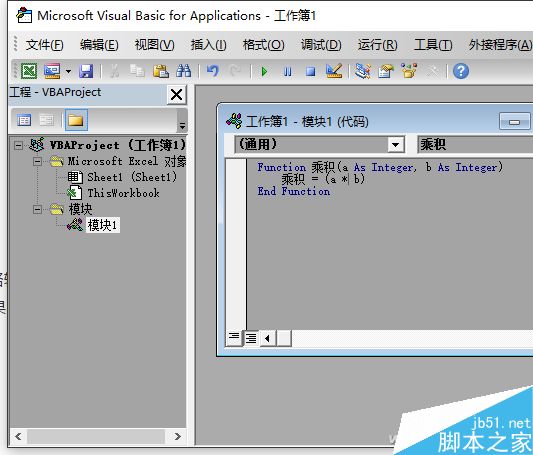Open the Project Explorer toolbar icon
This screenshot has height=455, width=533.
tap(363, 71)
